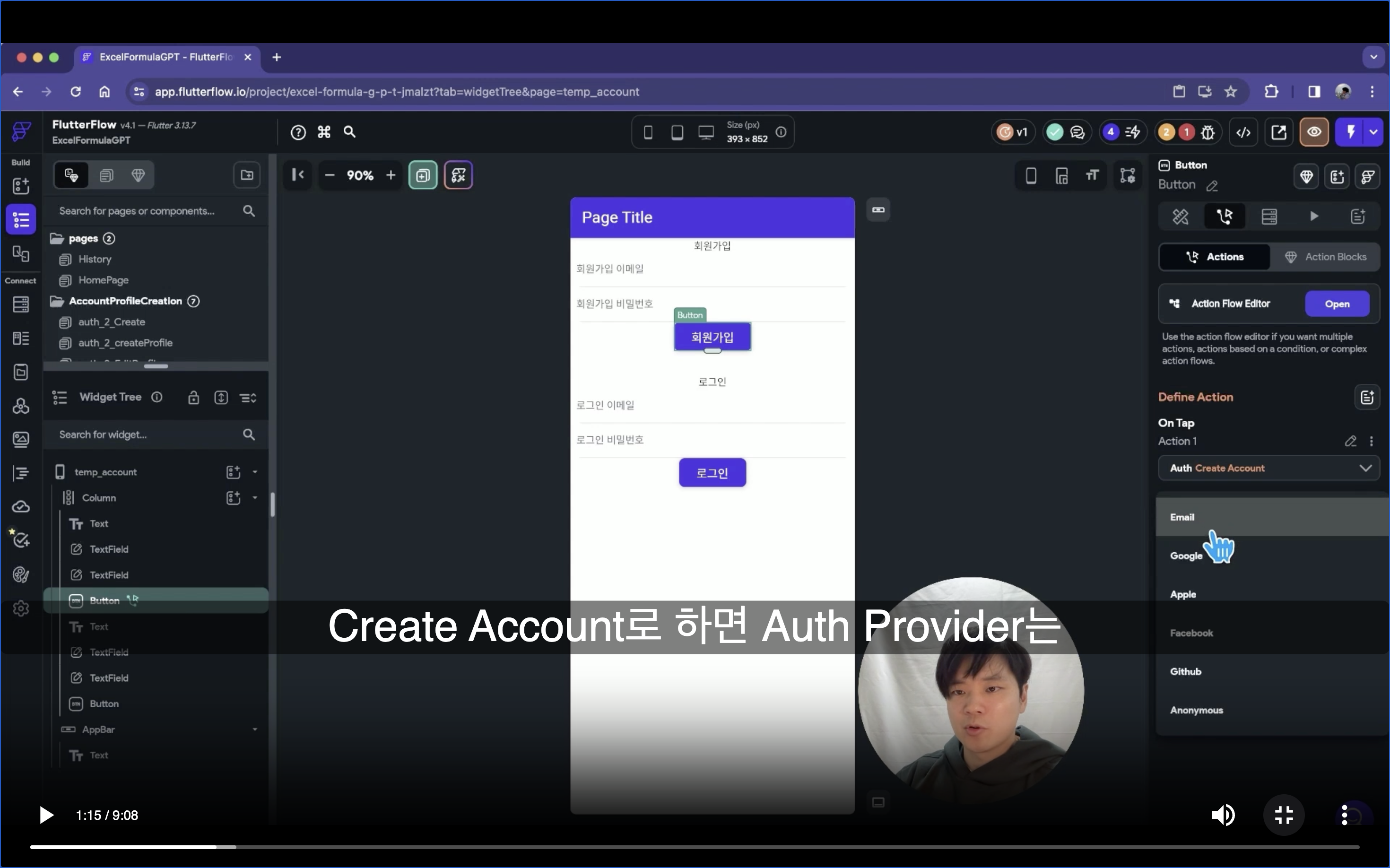Screen dimensions: 1390x868
Task: Expand the AppBar row arrow
Action: pyautogui.click(x=255, y=729)
